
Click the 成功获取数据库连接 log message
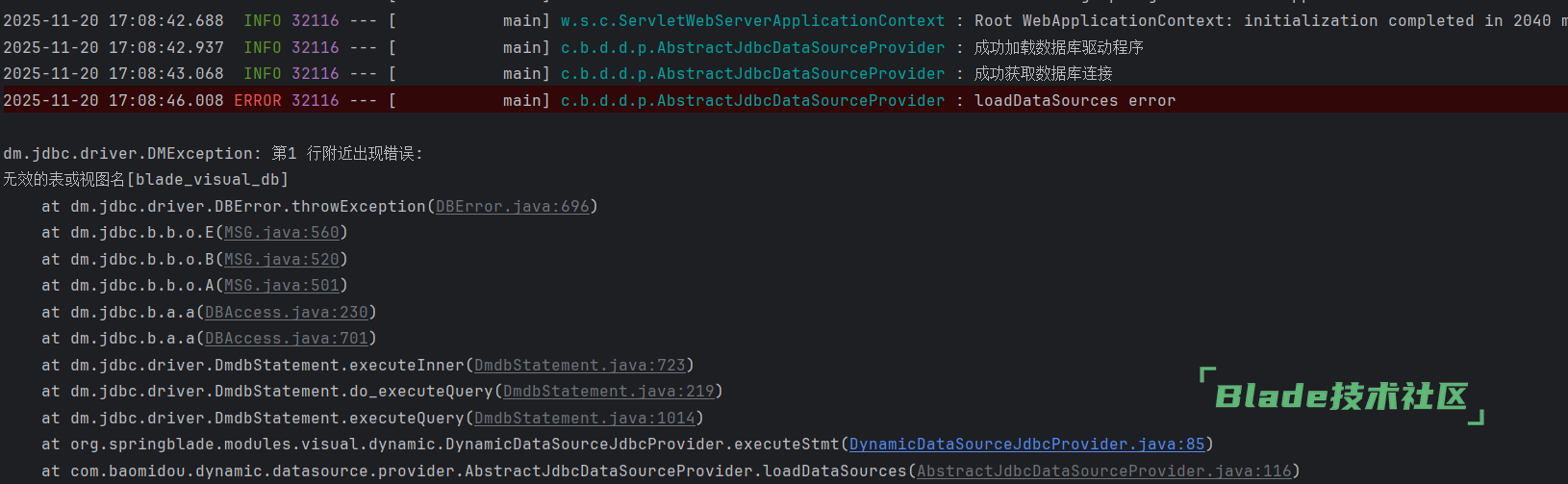1043,74
